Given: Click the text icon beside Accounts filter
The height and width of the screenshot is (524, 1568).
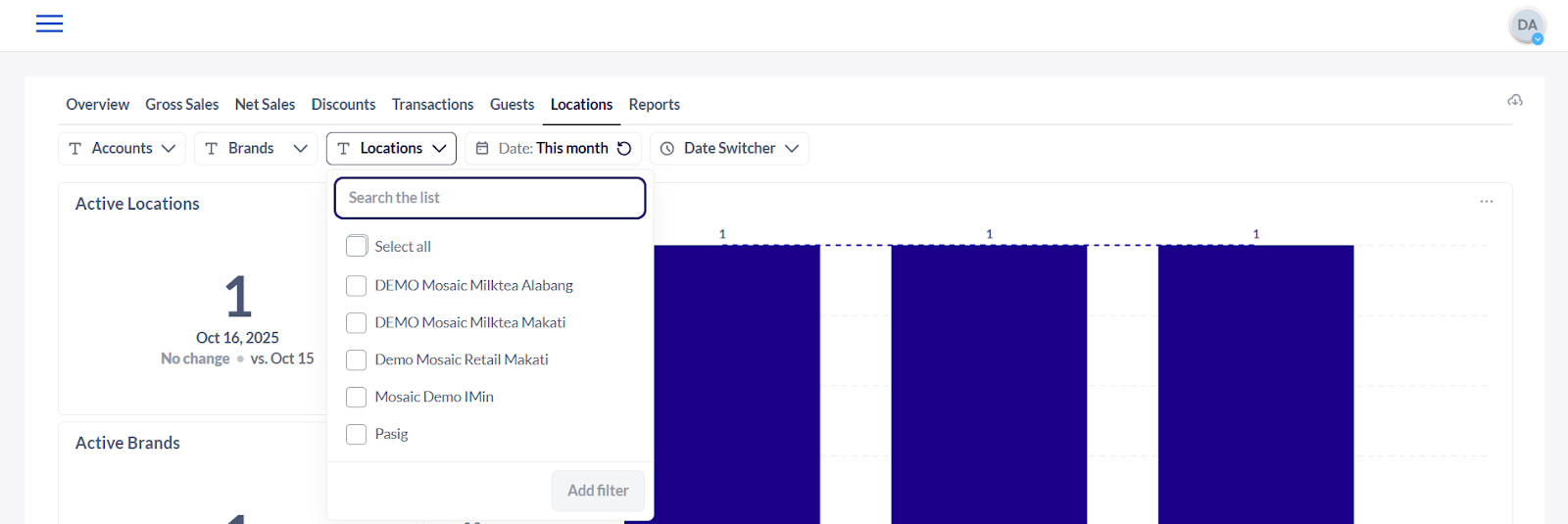Looking at the screenshot, I should click(x=75, y=149).
